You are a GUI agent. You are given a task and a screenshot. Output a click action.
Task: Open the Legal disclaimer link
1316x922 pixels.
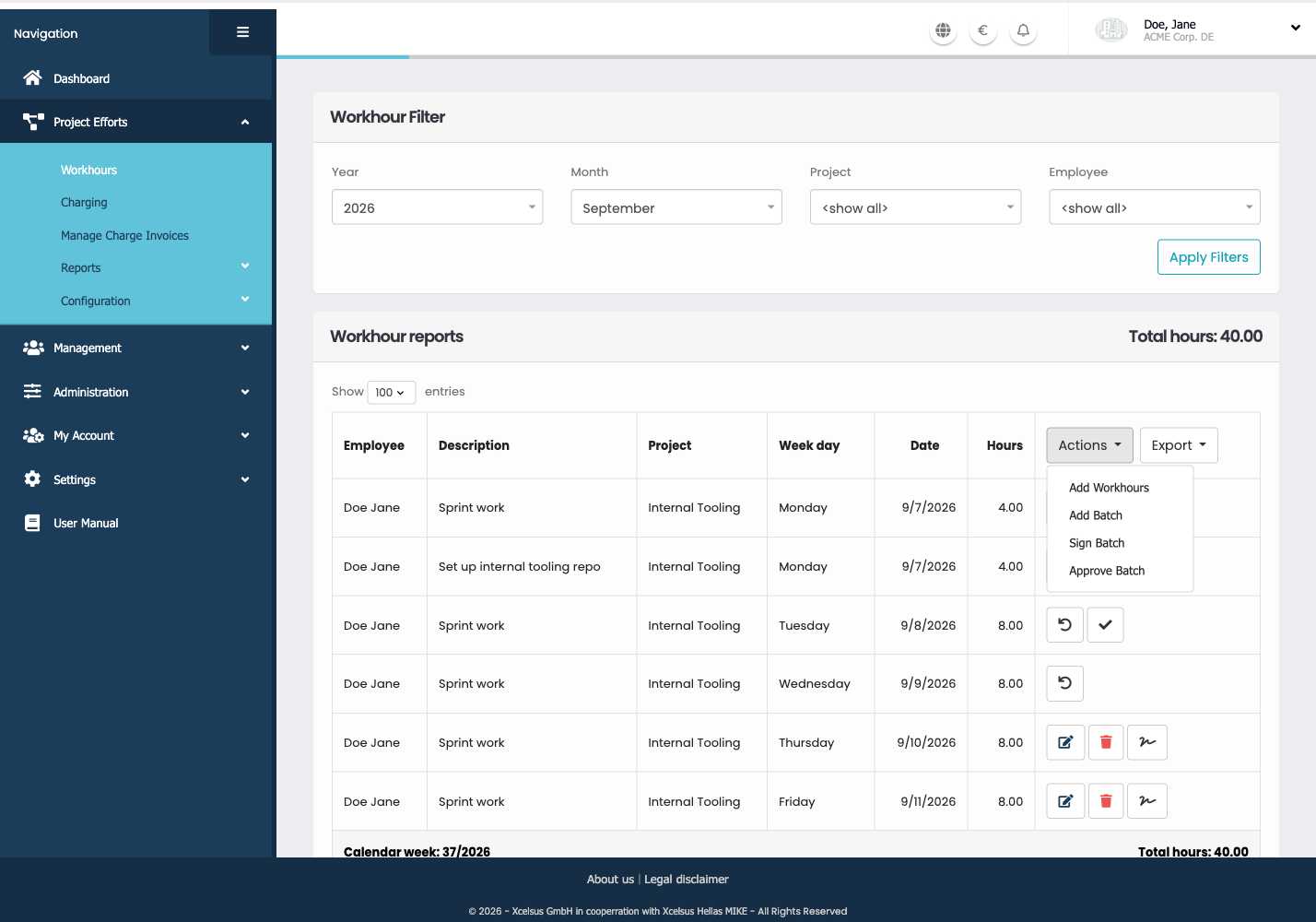coord(686,880)
